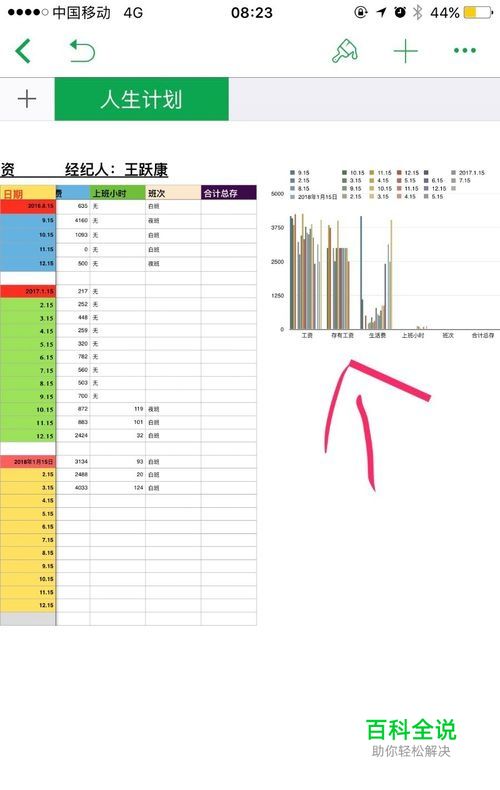Select the 2016.8.15 date cell

click(x=28, y=207)
